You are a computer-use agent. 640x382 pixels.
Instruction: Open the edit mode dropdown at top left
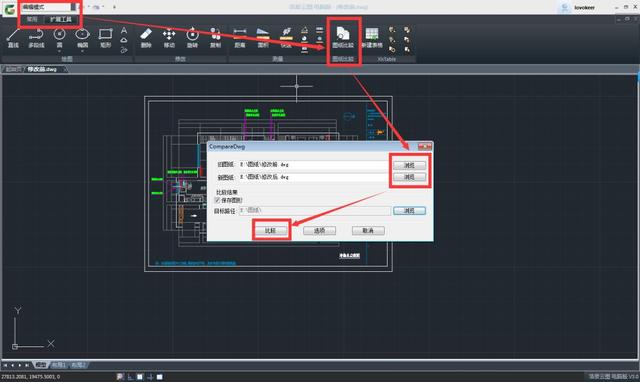point(73,7)
